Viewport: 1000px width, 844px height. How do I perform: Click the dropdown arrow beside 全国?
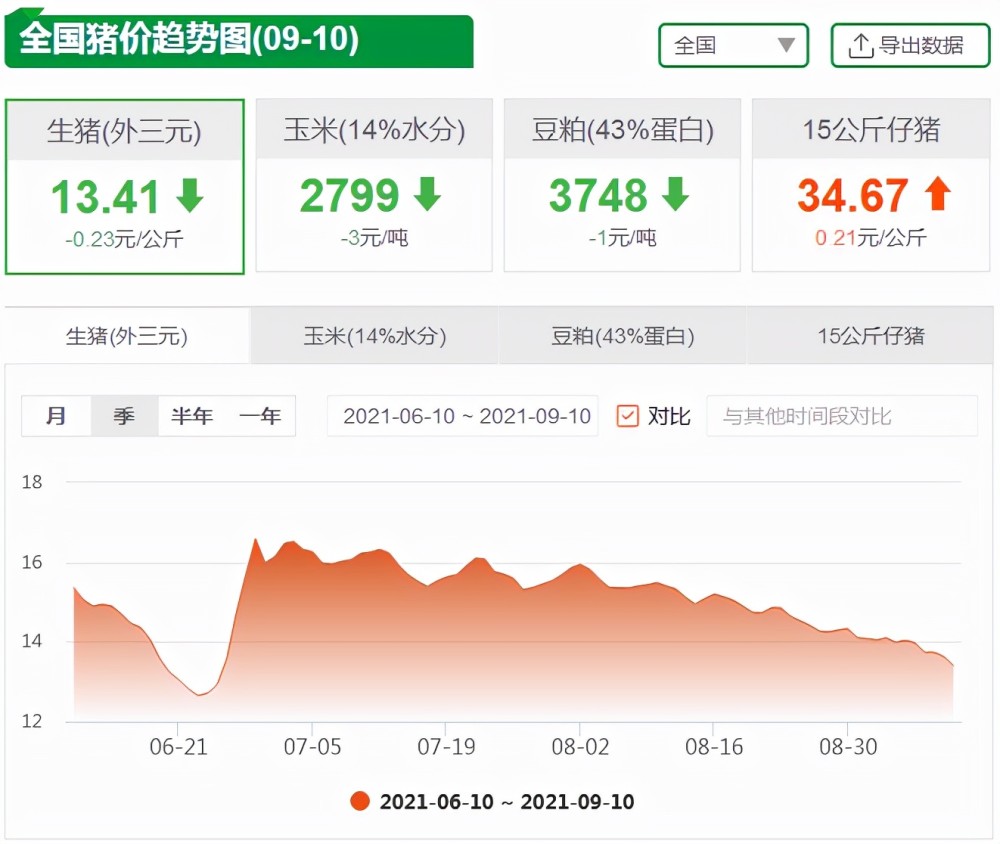point(786,45)
